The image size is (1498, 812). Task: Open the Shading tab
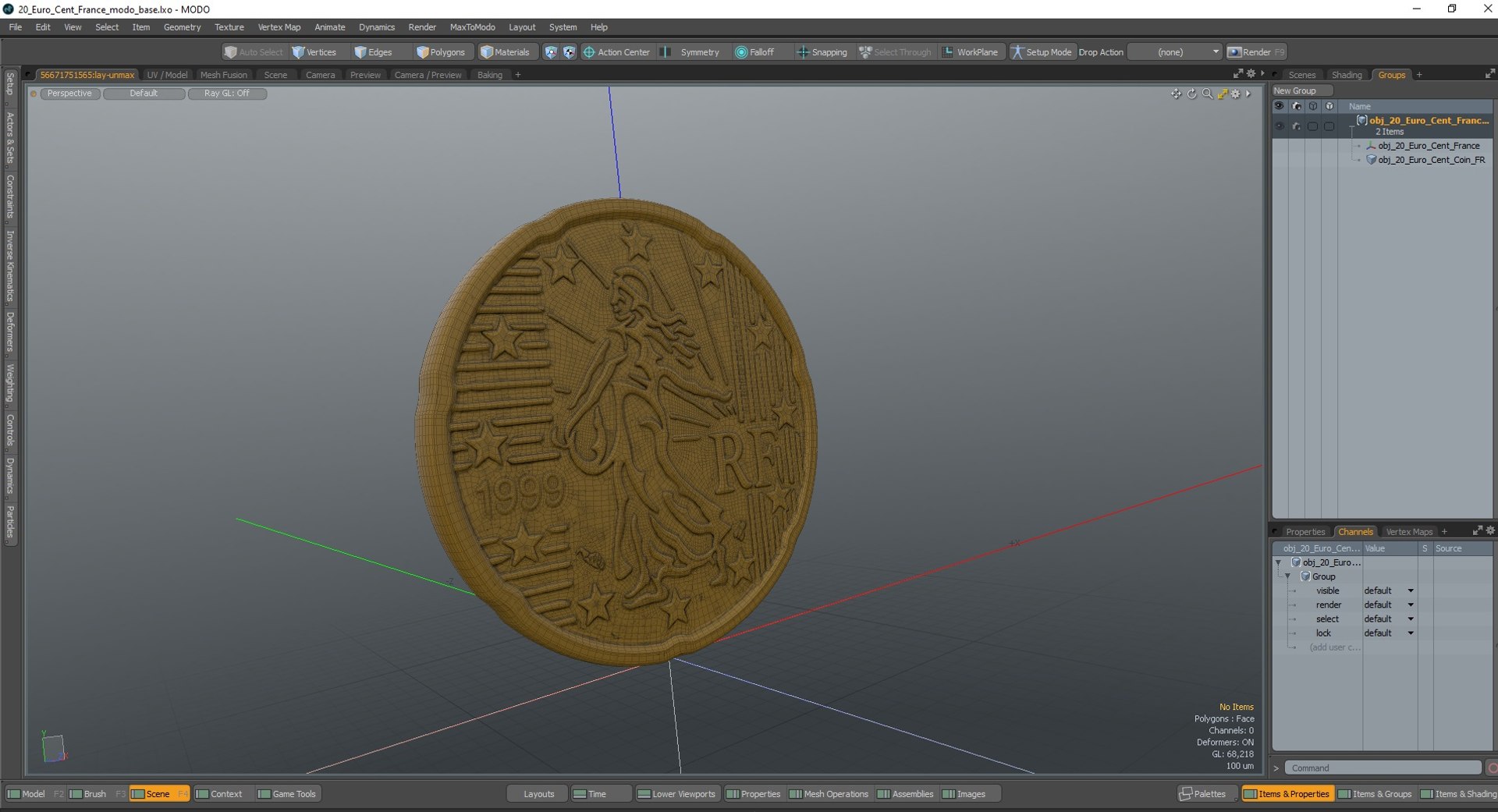click(1347, 75)
